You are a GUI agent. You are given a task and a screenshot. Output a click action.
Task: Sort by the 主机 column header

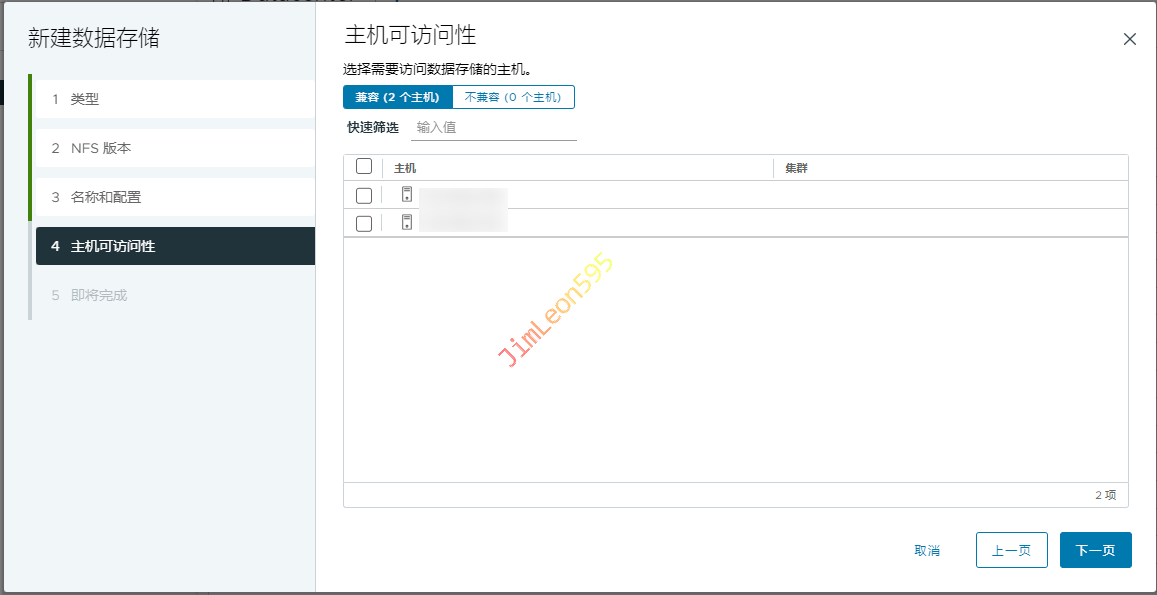(405, 168)
